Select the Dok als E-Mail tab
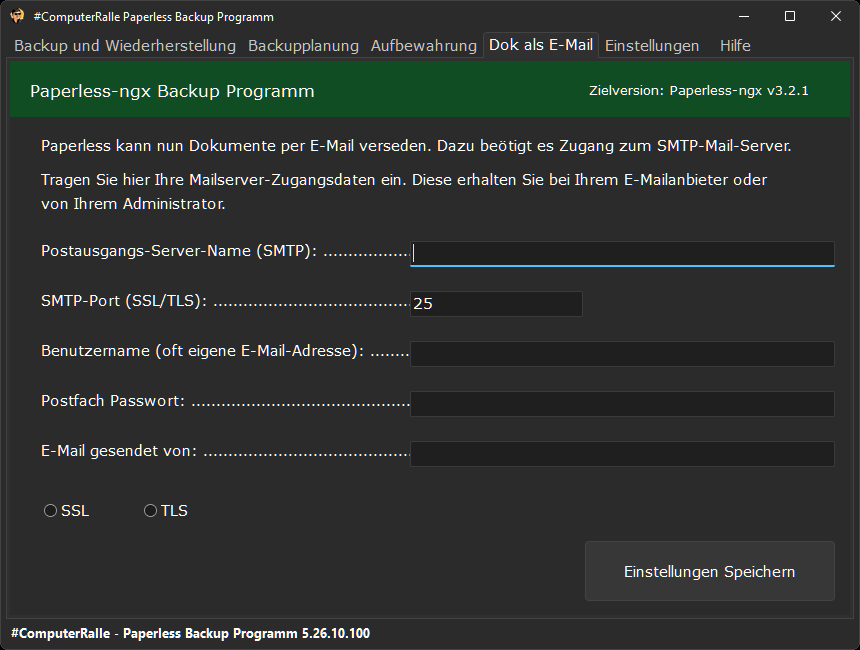The width and height of the screenshot is (860, 650). [x=541, y=45]
